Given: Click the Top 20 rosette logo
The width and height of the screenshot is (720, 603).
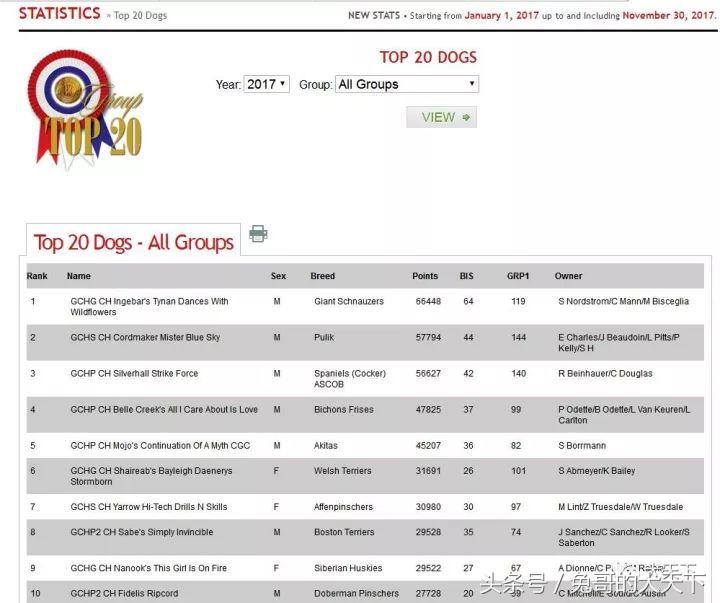Looking at the screenshot, I should click(x=85, y=108).
